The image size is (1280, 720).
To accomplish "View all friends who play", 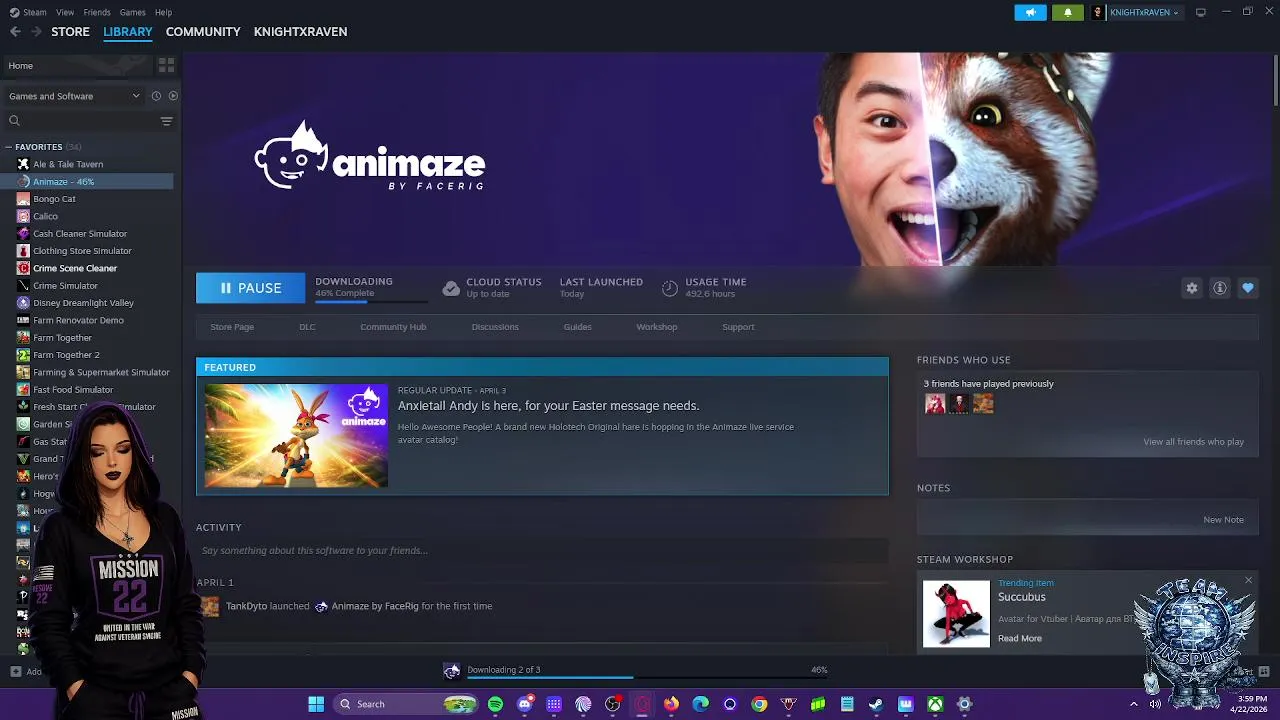I will [1193, 442].
